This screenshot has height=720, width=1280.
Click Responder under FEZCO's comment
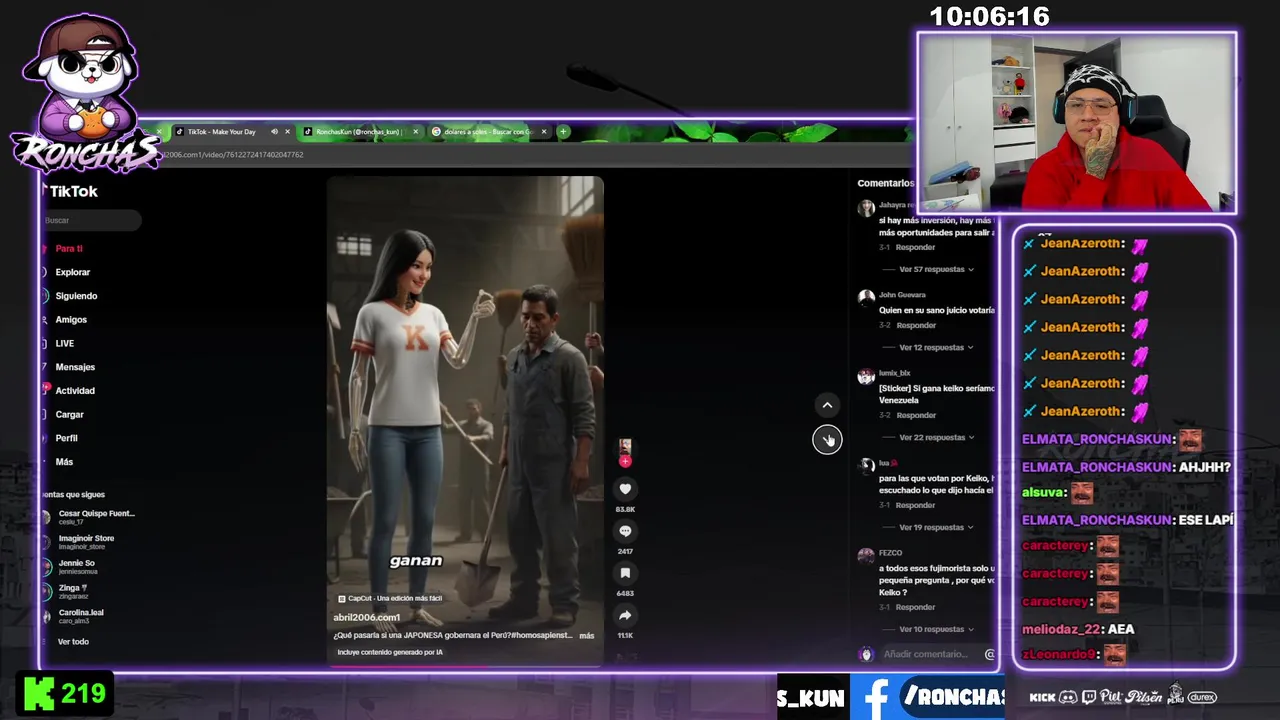[x=916, y=607]
